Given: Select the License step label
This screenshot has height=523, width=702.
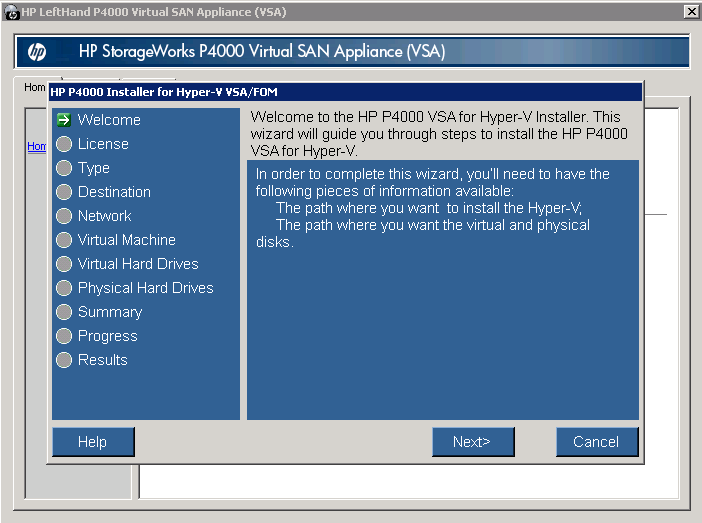Looking at the screenshot, I should [103, 144].
